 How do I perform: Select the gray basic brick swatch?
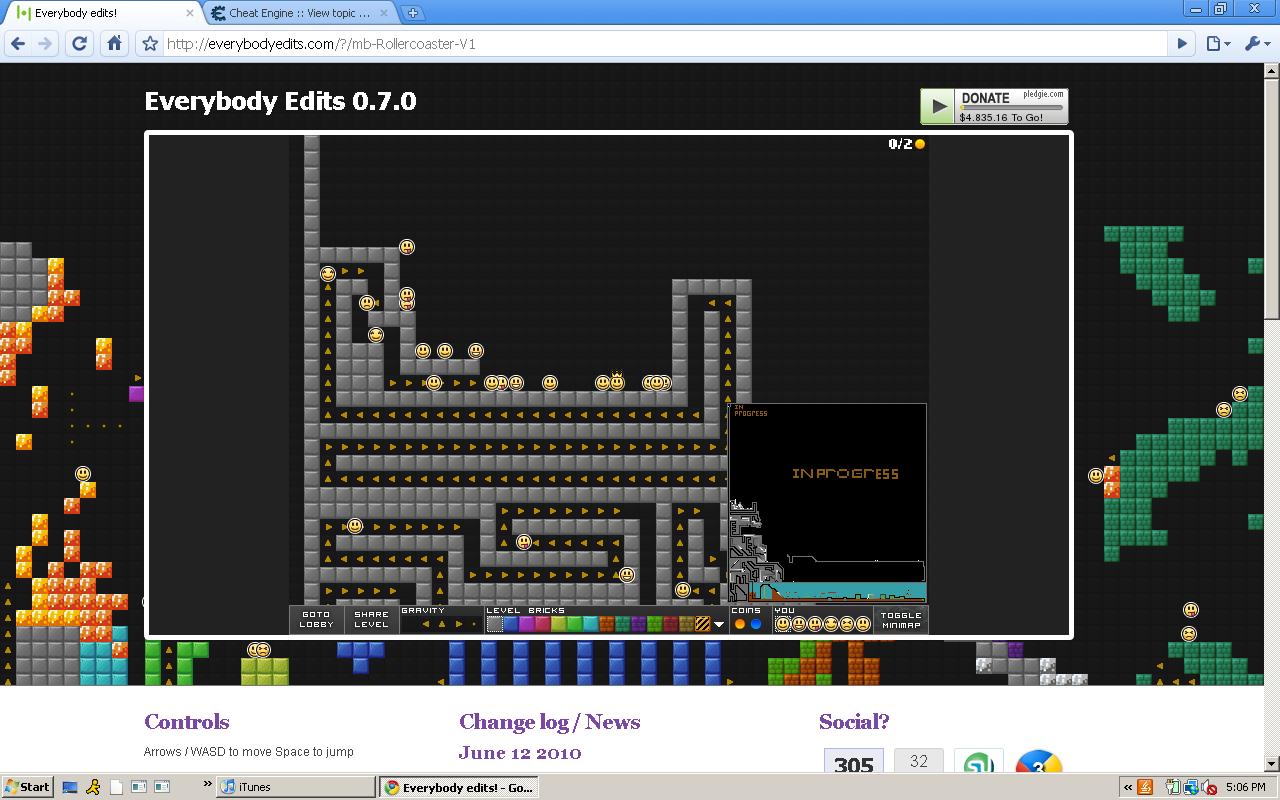tap(495, 624)
